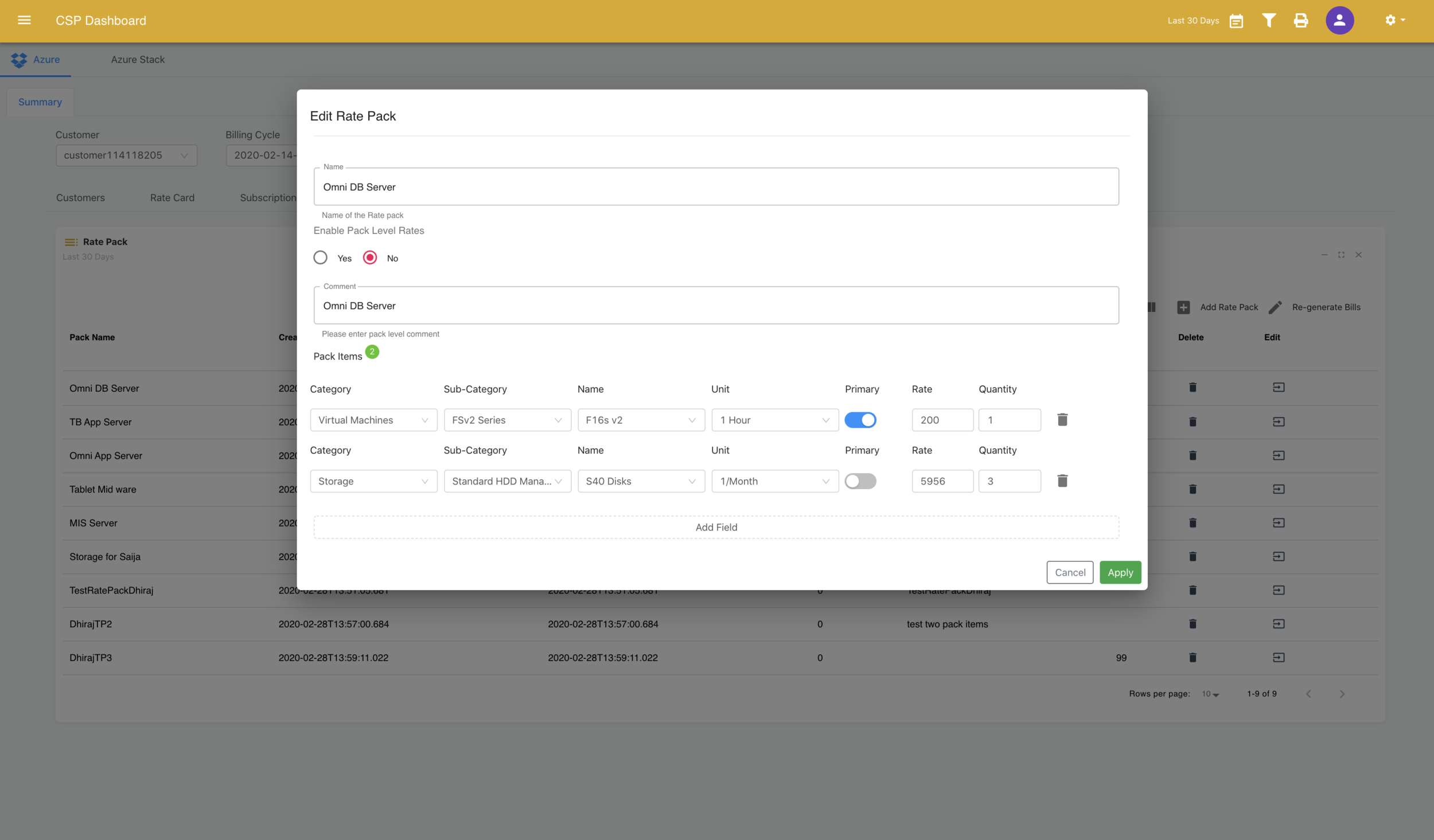Switch to the Azure Stack tab
This screenshot has height=840, width=1434.
[138, 60]
